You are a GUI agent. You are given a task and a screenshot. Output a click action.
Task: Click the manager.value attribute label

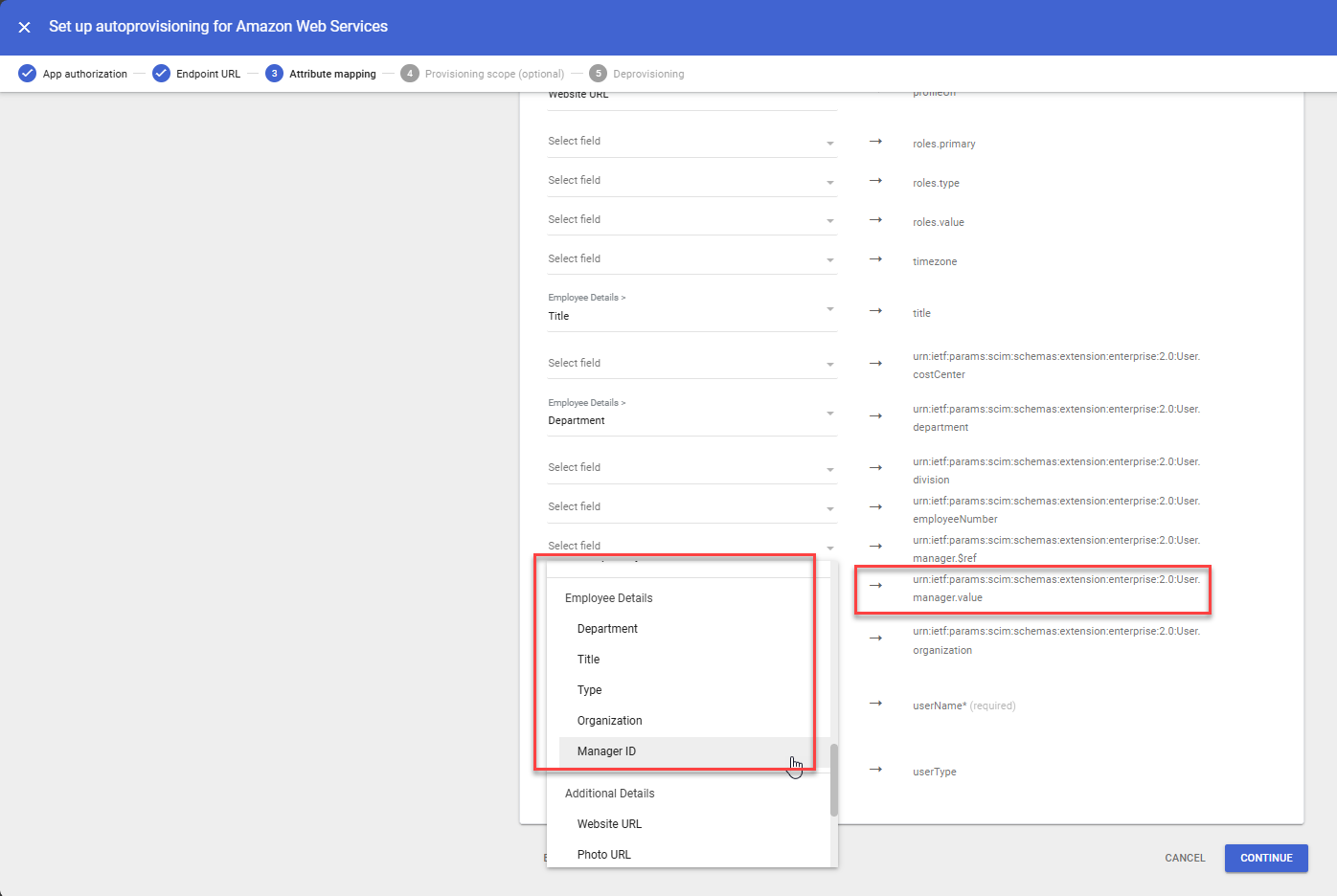[x=1056, y=589]
